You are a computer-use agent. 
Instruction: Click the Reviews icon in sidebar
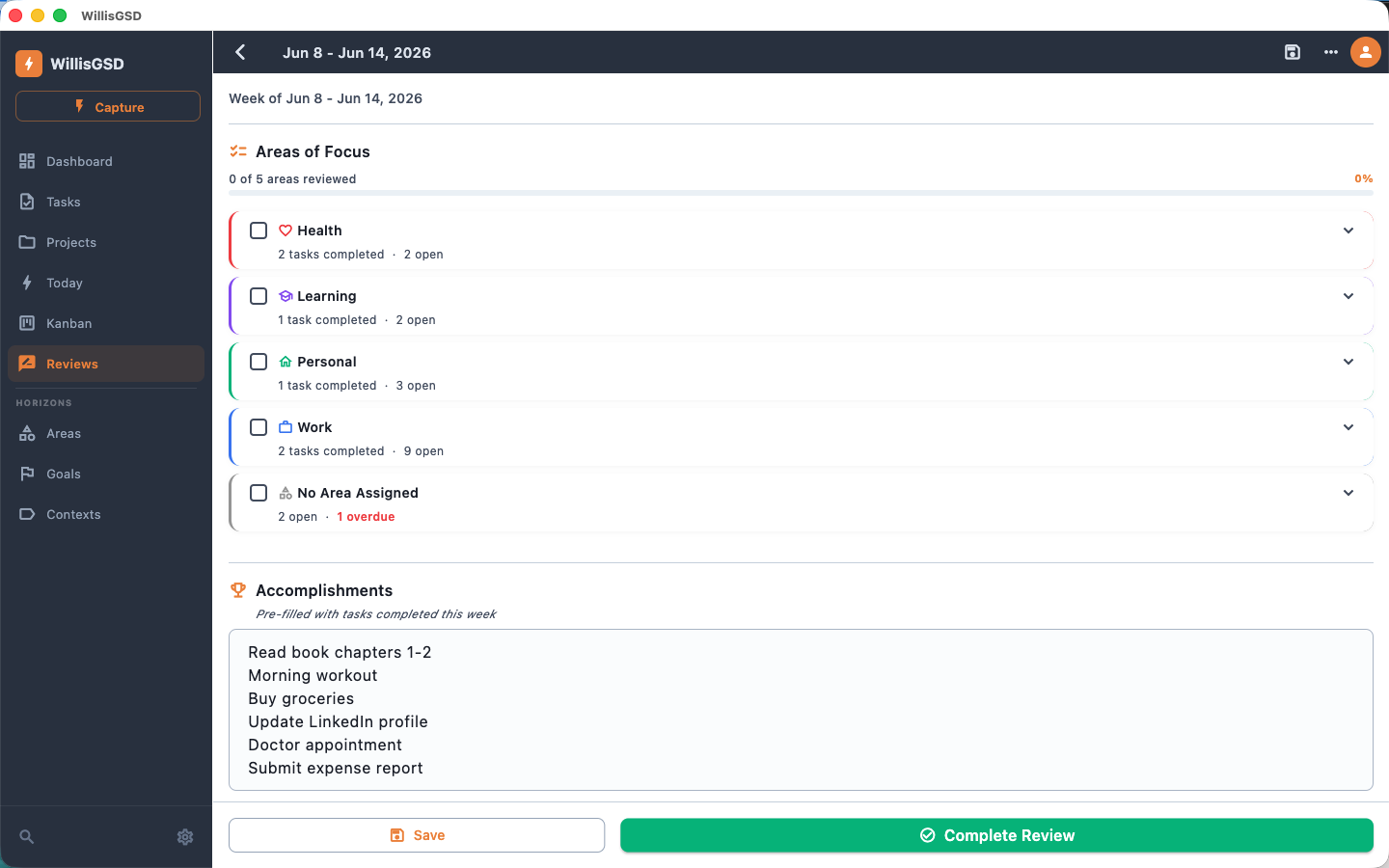pyautogui.click(x=27, y=364)
